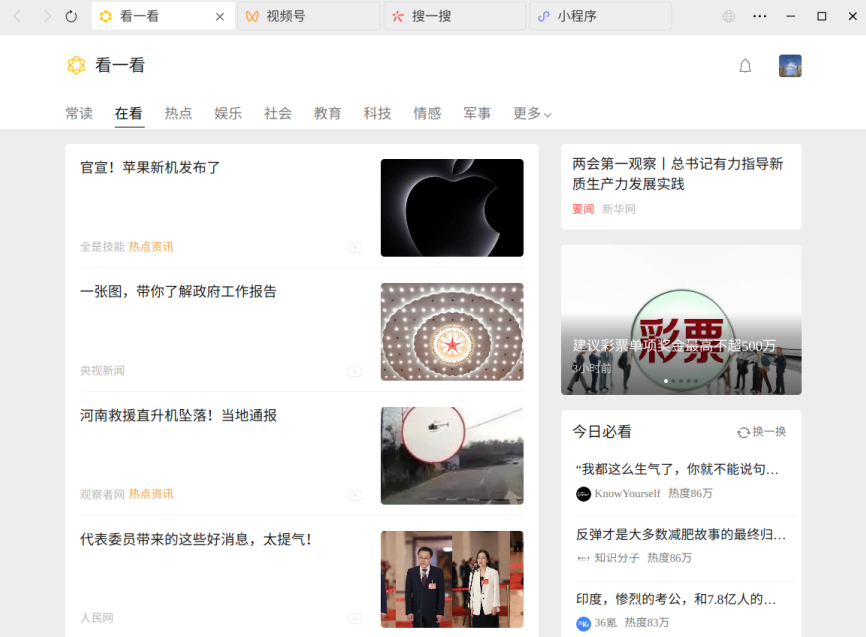Image resolution: width=866 pixels, height=637 pixels.
Task: Open the three-dots more menu
Action: [x=759, y=17]
